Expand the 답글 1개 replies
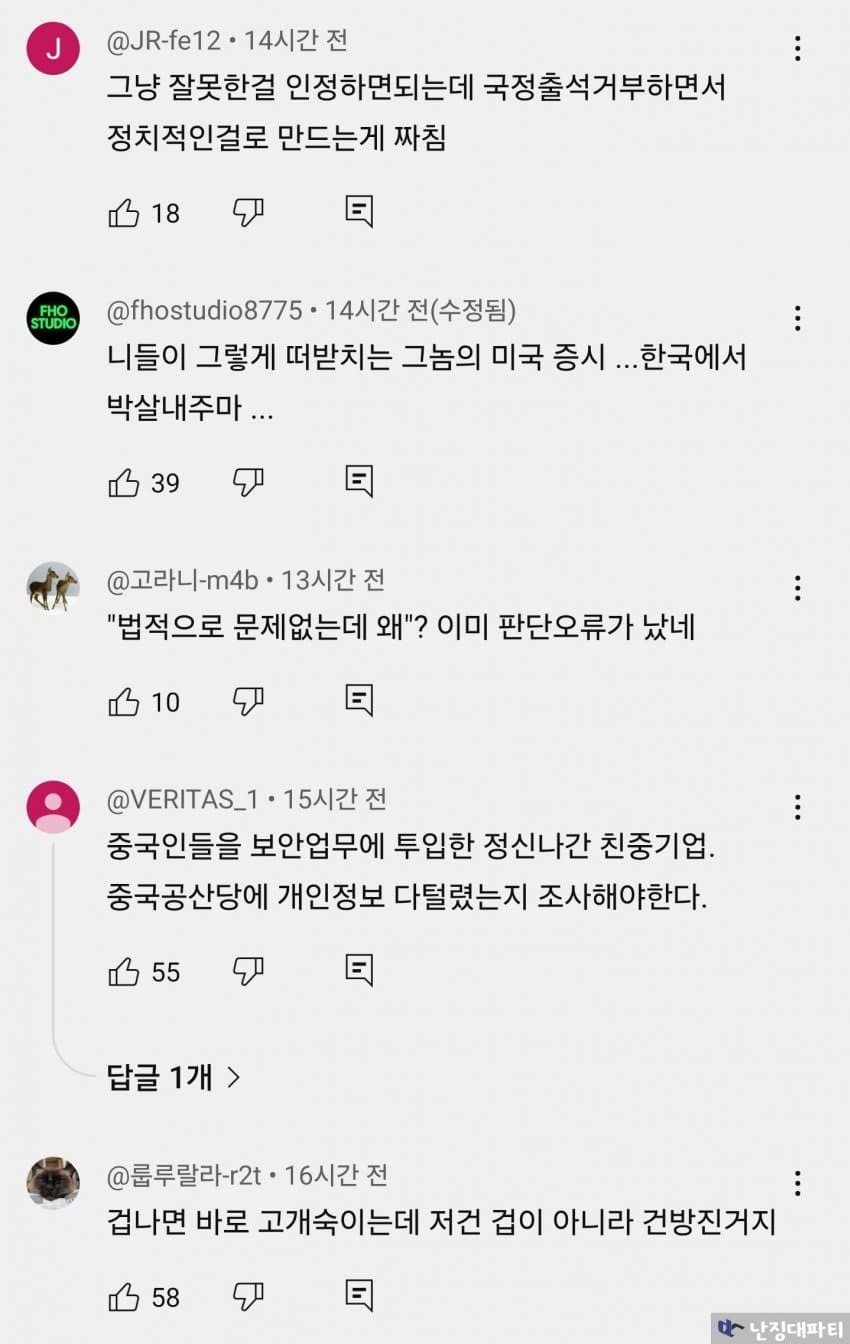 (174, 1077)
